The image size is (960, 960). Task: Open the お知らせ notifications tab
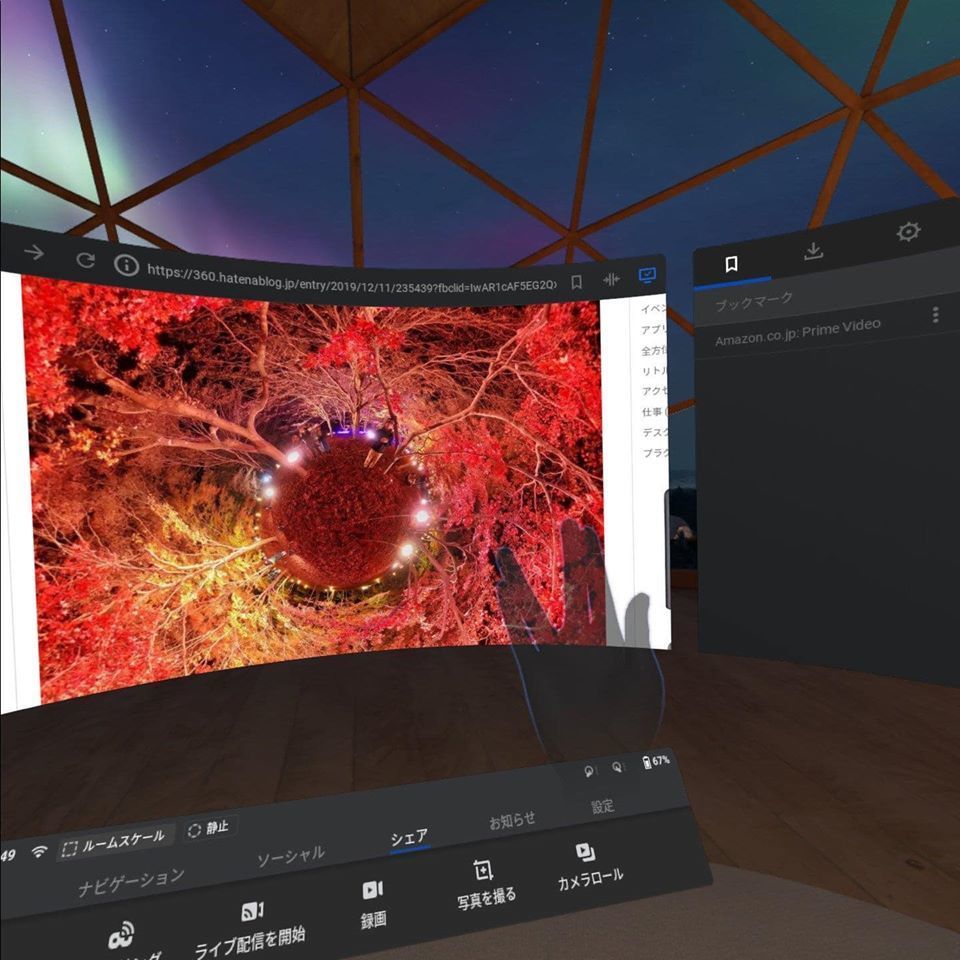coord(512,820)
